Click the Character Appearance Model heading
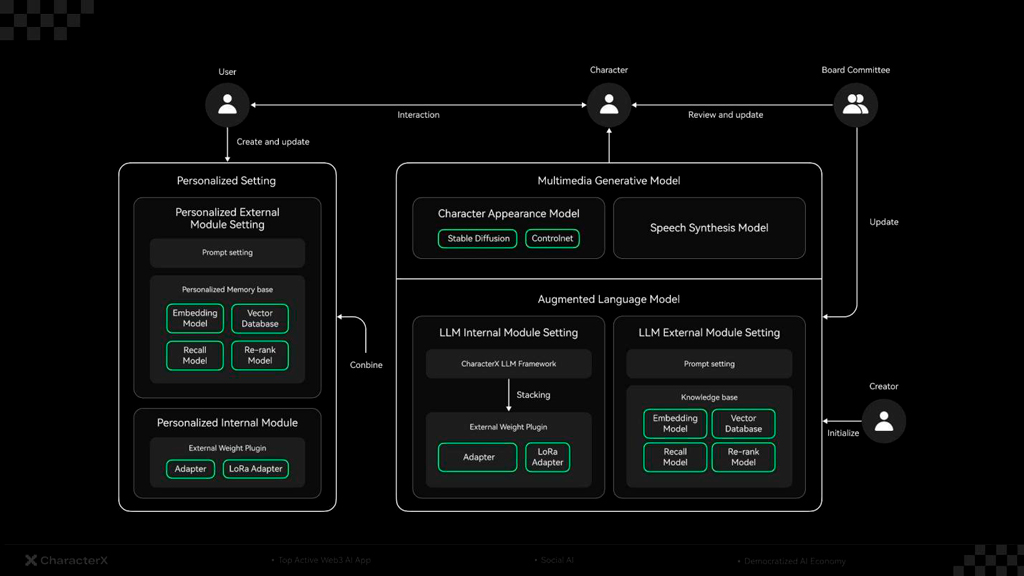Screen dimensions: 1024x576 tap(509, 214)
